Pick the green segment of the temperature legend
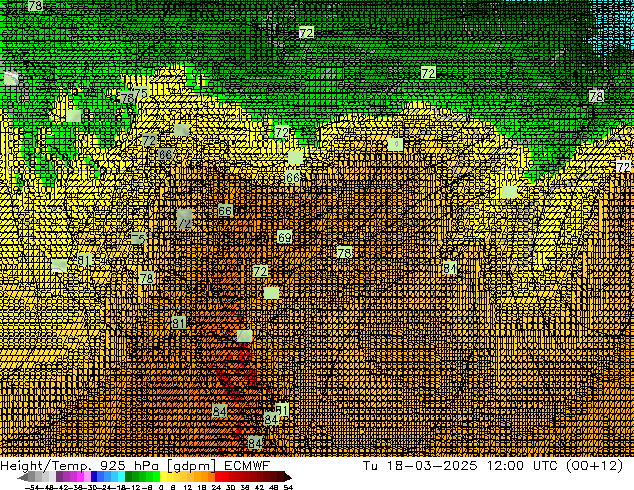Screen dimensions: 634x490 click(x=142, y=477)
